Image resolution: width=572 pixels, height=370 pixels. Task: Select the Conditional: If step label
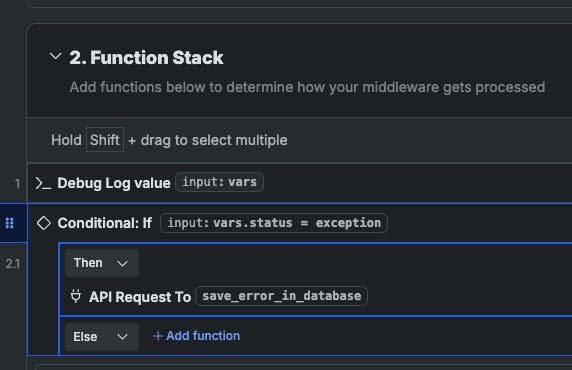click(x=105, y=223)
